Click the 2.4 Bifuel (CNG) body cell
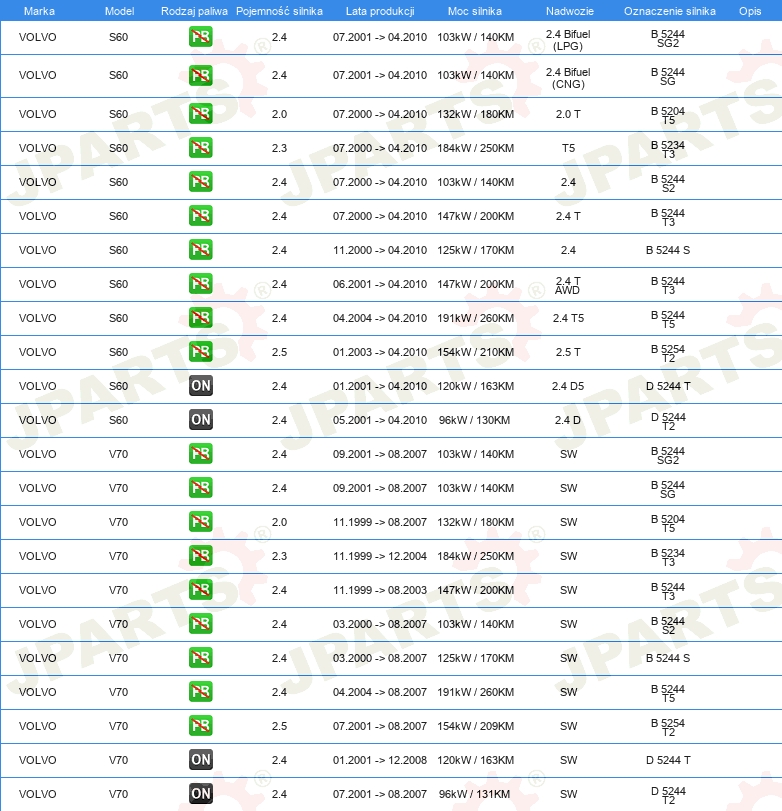This screenshot has width=782, height=811. pos(568,78)
